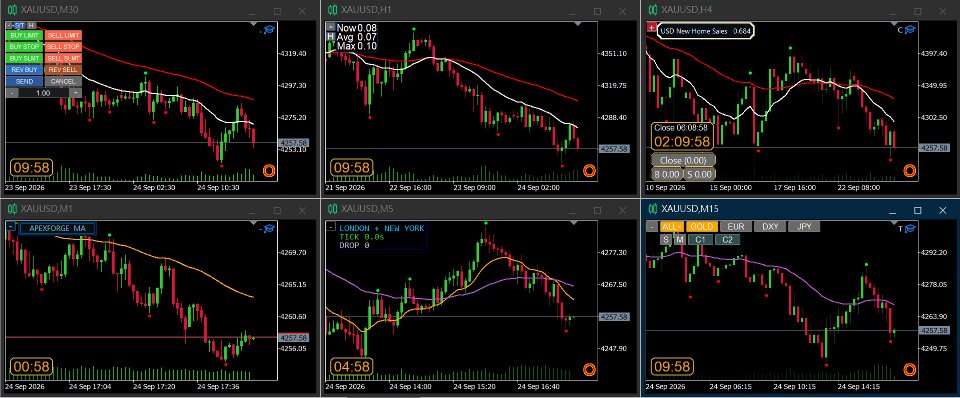Screen dimensions: 960x398
Task: Click the 09:58 countdown in H1 chart
Action: click(x=351, y=167)
